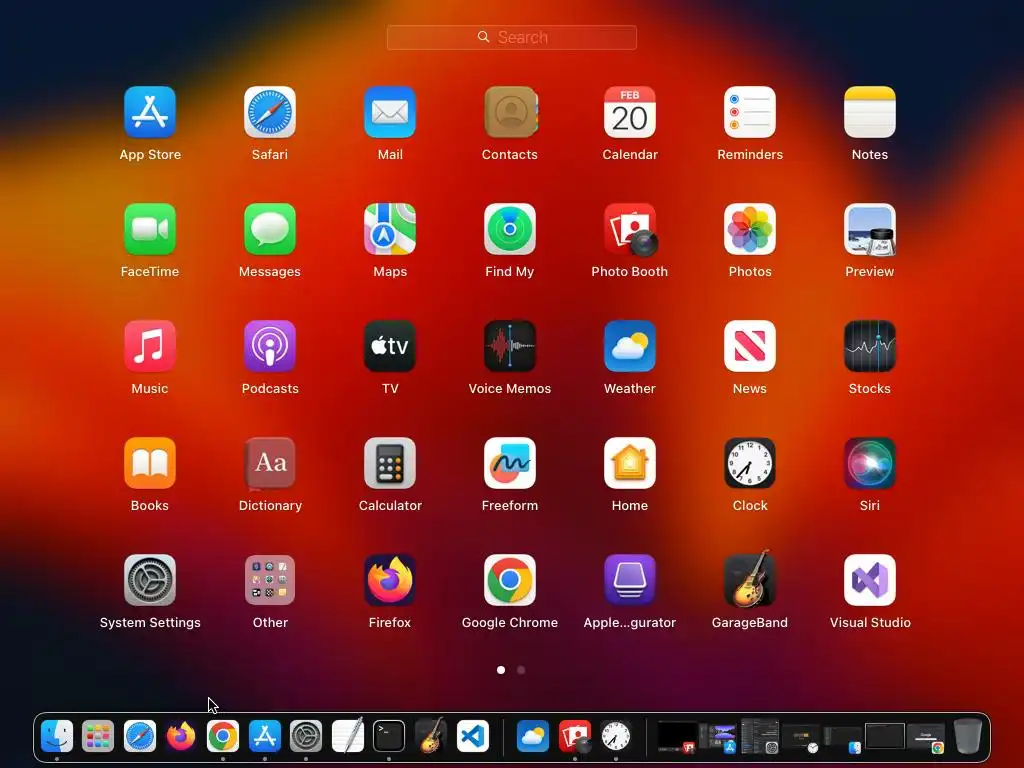Launch the Music app

pos(150,345)
